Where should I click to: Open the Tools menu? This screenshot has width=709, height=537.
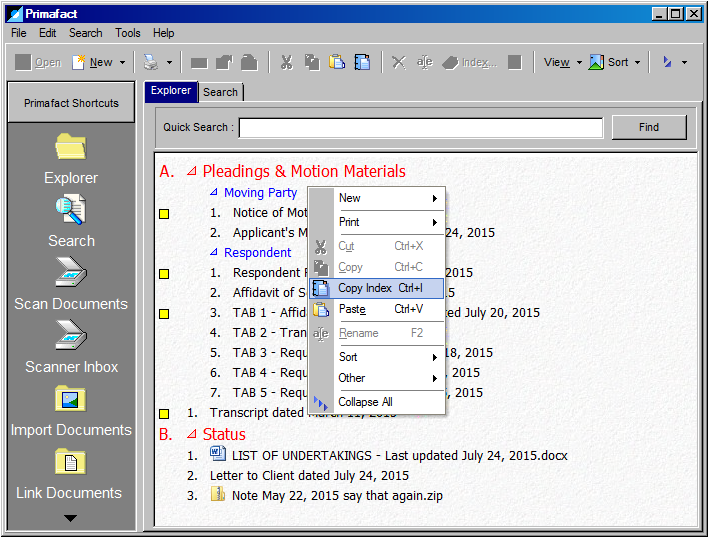[x=128, y=33]
